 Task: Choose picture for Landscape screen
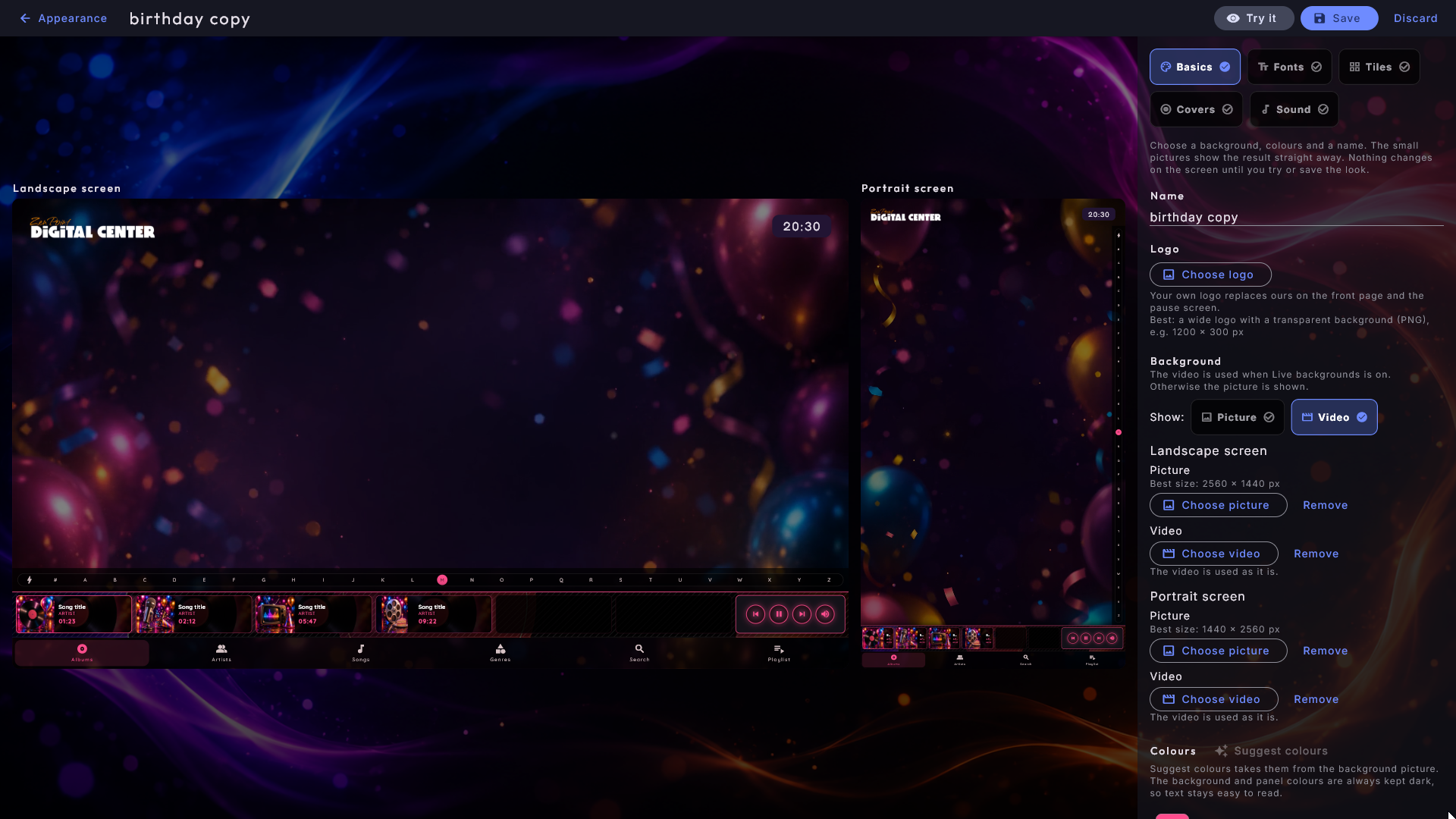coord(1218,505)
